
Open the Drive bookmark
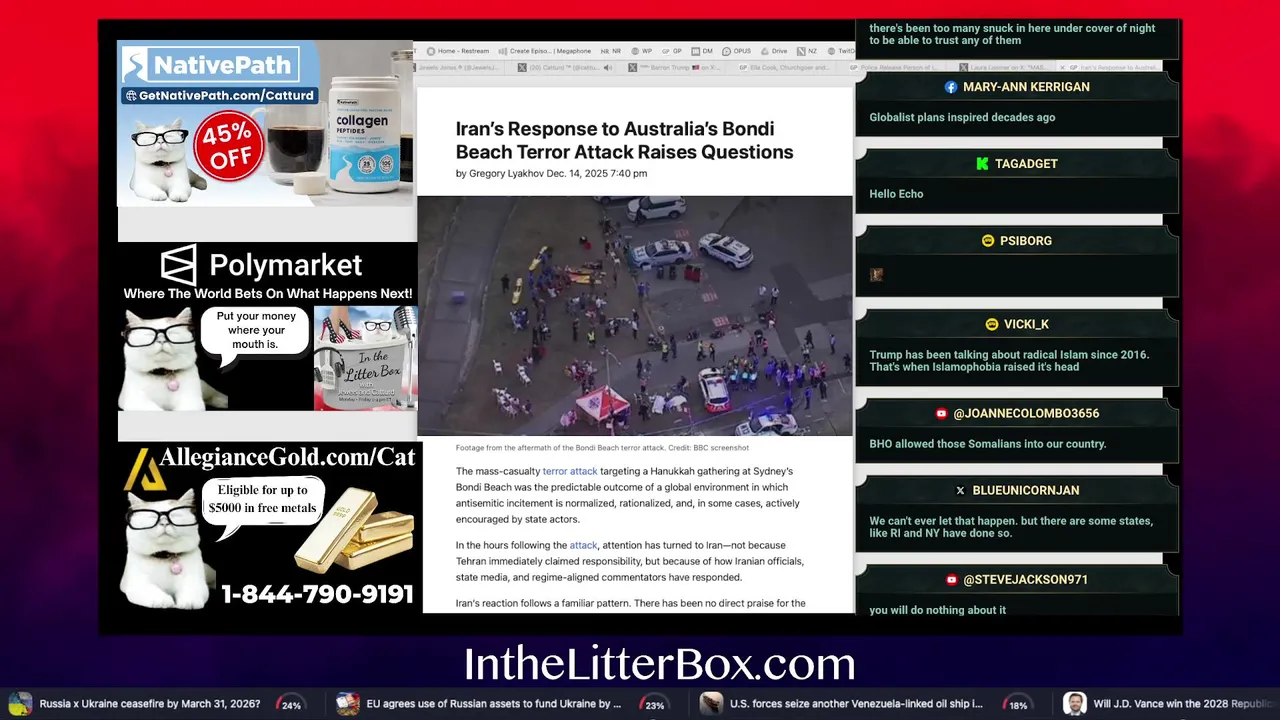pyautogui.click(x=773, y=51)
